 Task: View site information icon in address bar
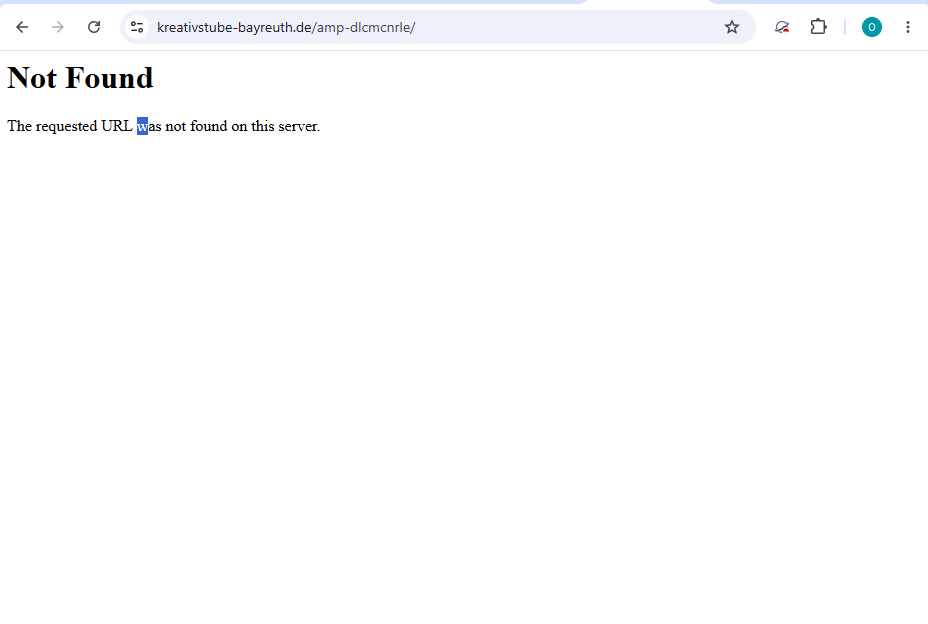[x=137, y=27]
